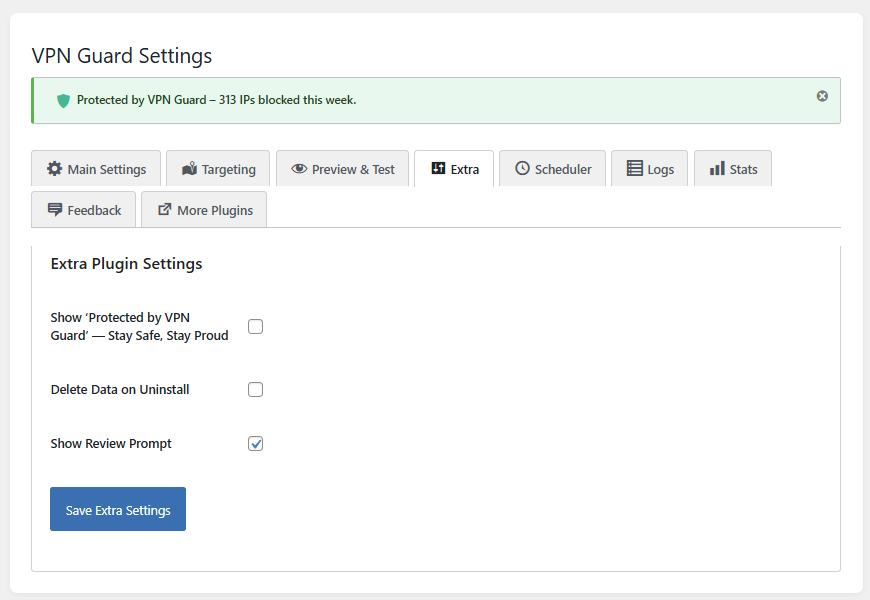The height and width of the screenshot is (600, 870).
Task: Open the Main Settings tab
Action: pos(96,169)
